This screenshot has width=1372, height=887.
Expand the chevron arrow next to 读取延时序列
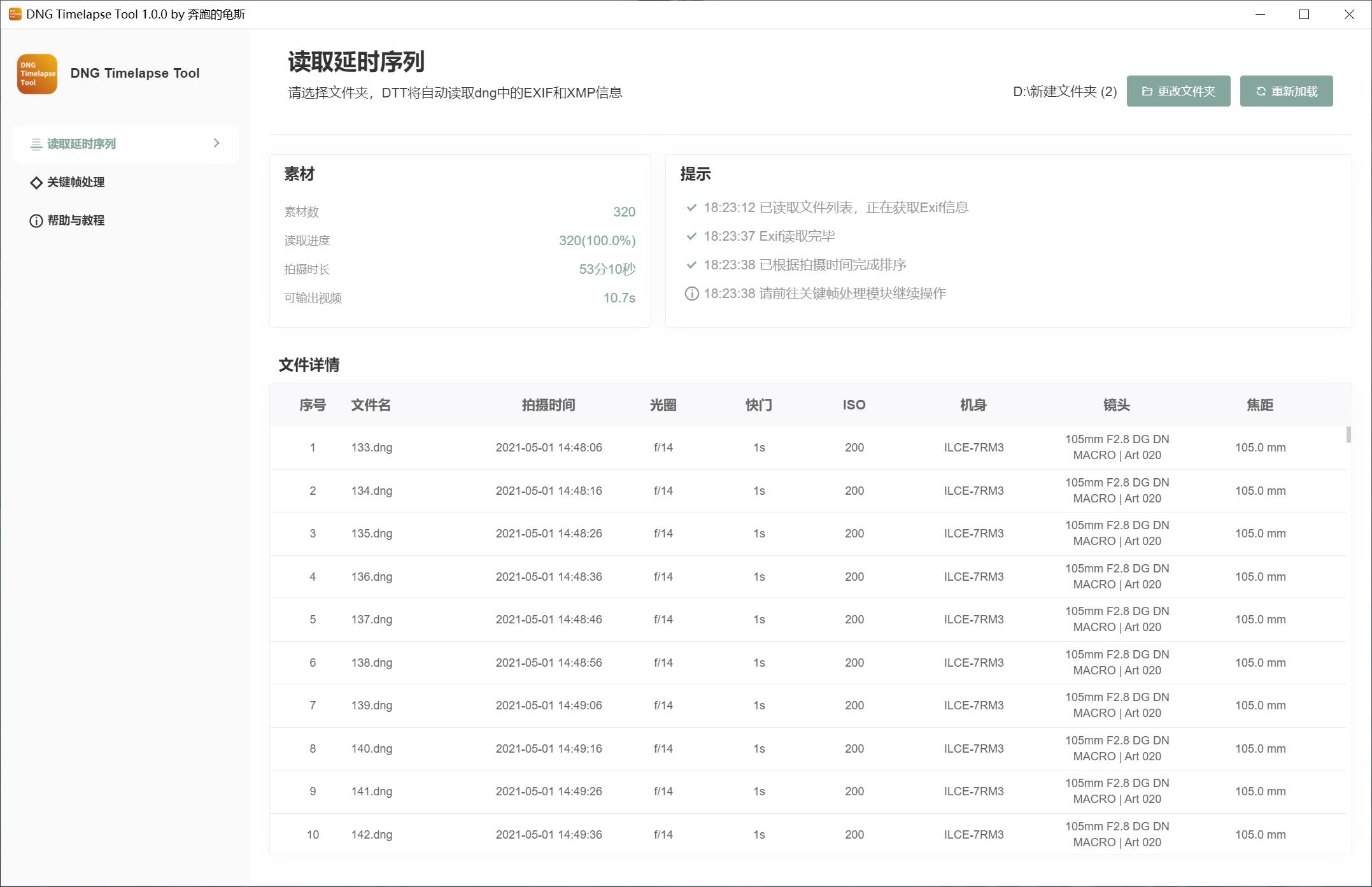(x=216, y=143)
